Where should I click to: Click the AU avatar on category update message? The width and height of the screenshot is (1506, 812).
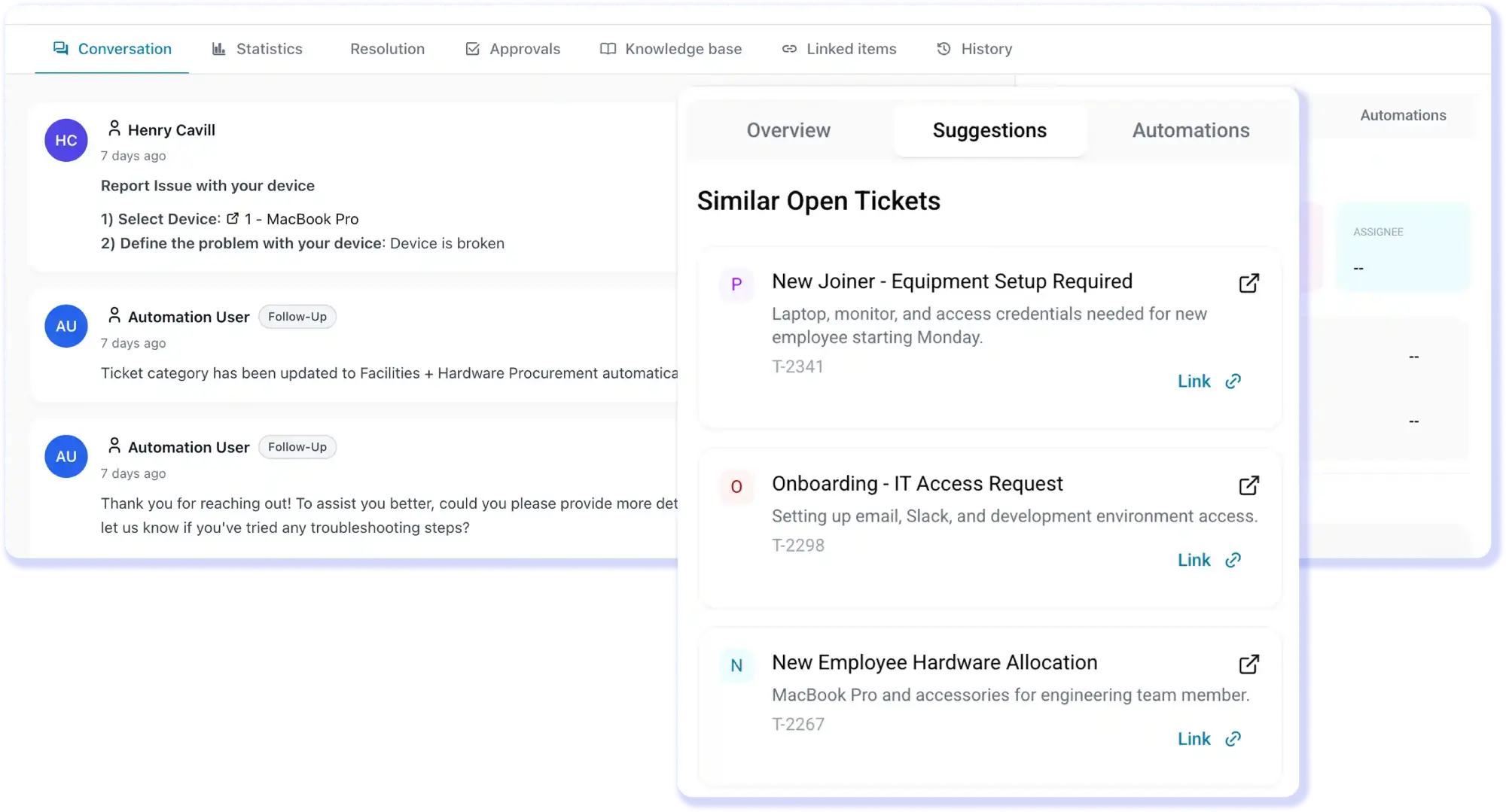tap(66, 326)
